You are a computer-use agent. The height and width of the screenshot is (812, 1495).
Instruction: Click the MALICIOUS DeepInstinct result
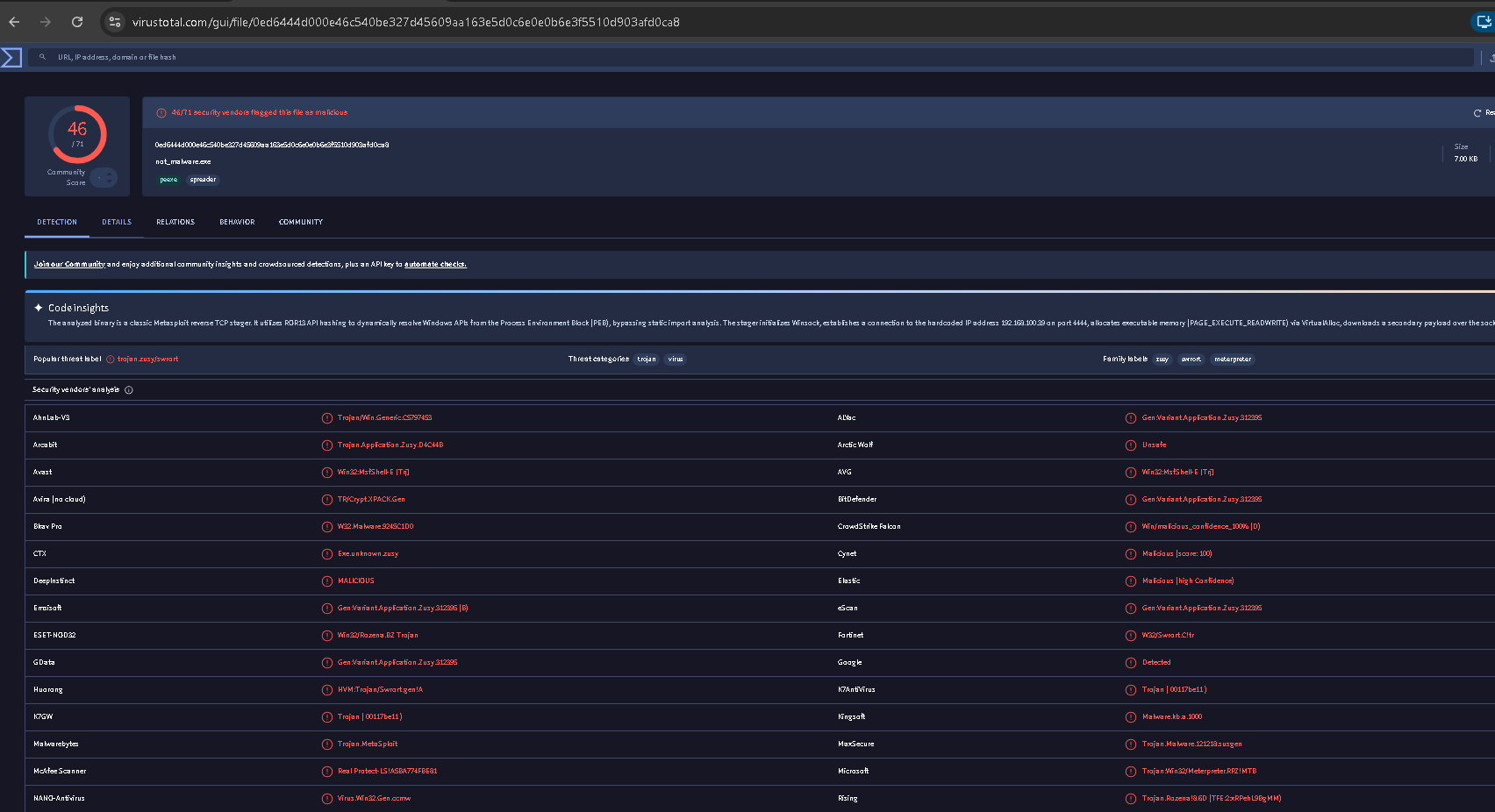pos(356,581)
